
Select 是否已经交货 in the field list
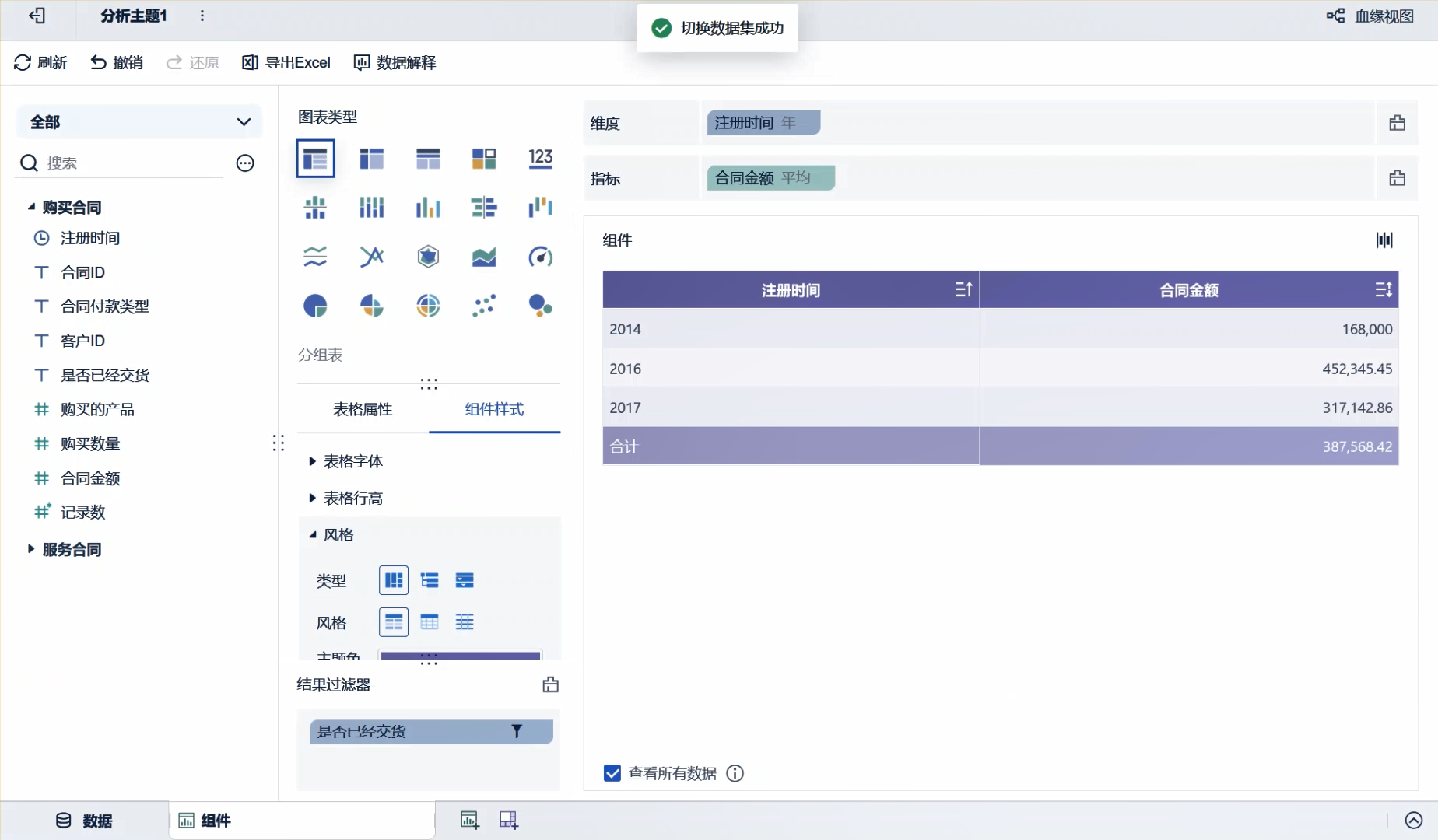pos(105,375)
